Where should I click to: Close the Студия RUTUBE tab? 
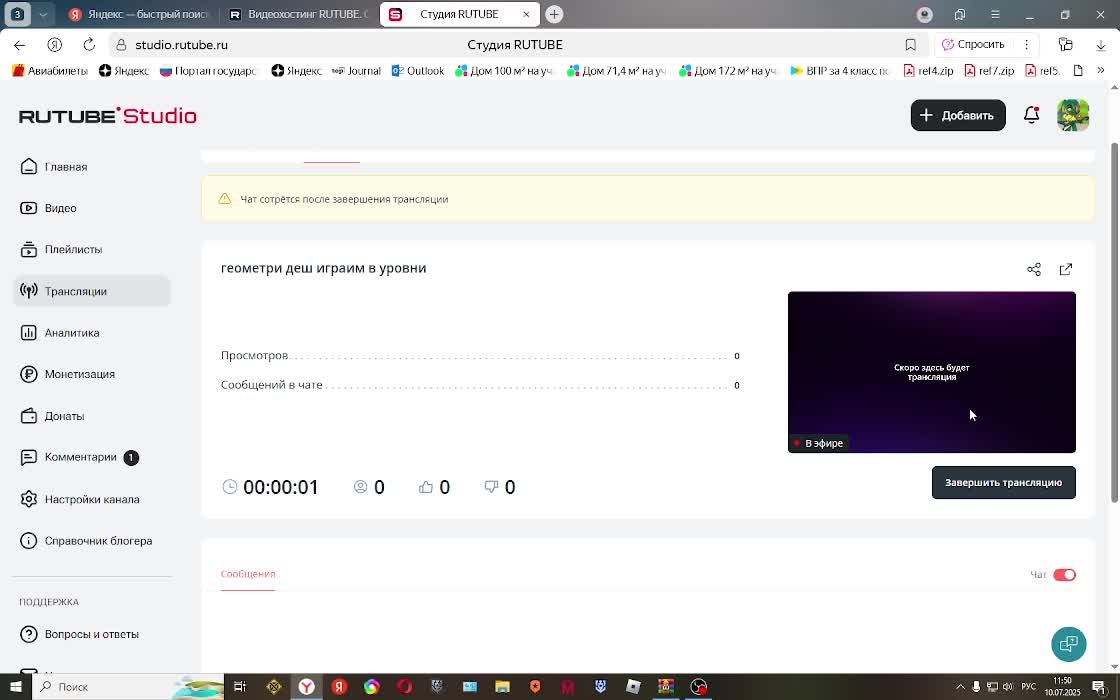(x=526, y=14)
